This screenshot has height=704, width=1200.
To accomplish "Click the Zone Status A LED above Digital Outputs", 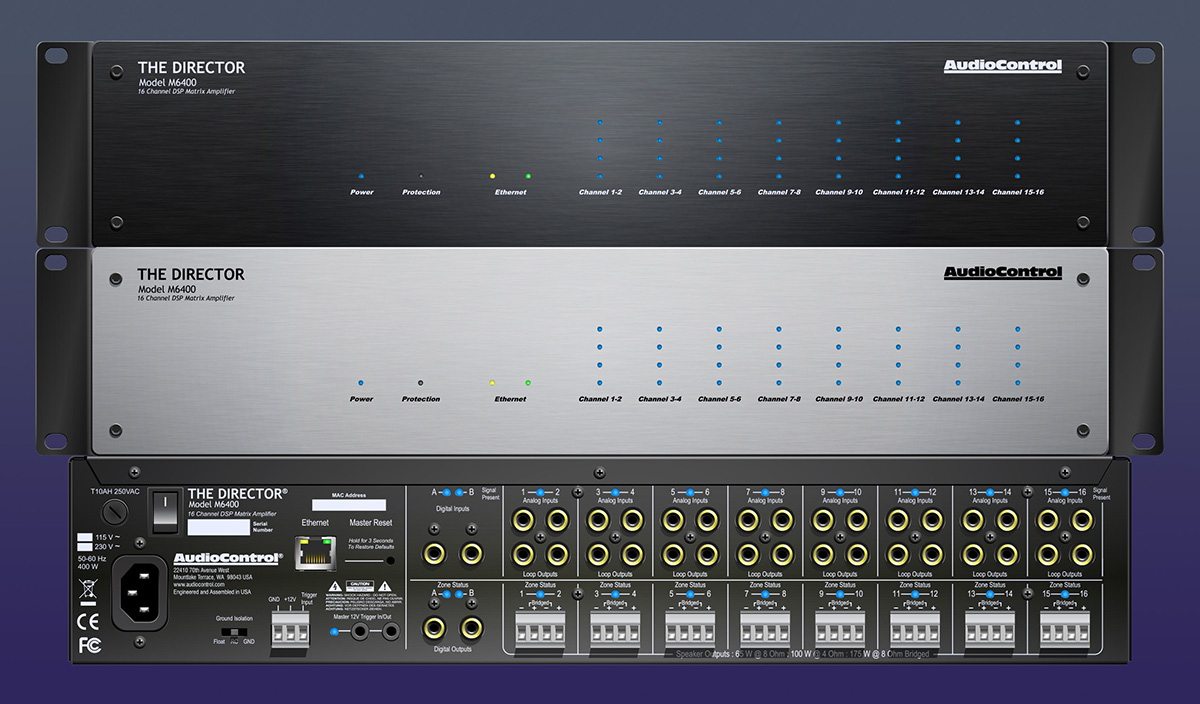I will pyautogui.click(x=446, y=594).
